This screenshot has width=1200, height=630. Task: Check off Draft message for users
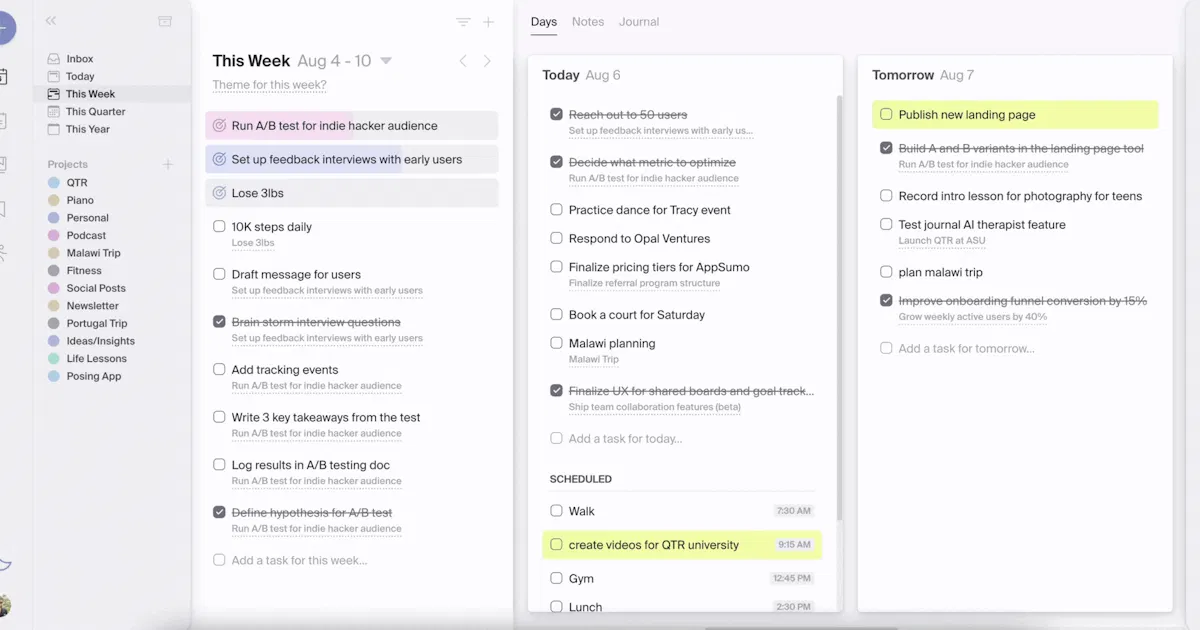(219, 274)
